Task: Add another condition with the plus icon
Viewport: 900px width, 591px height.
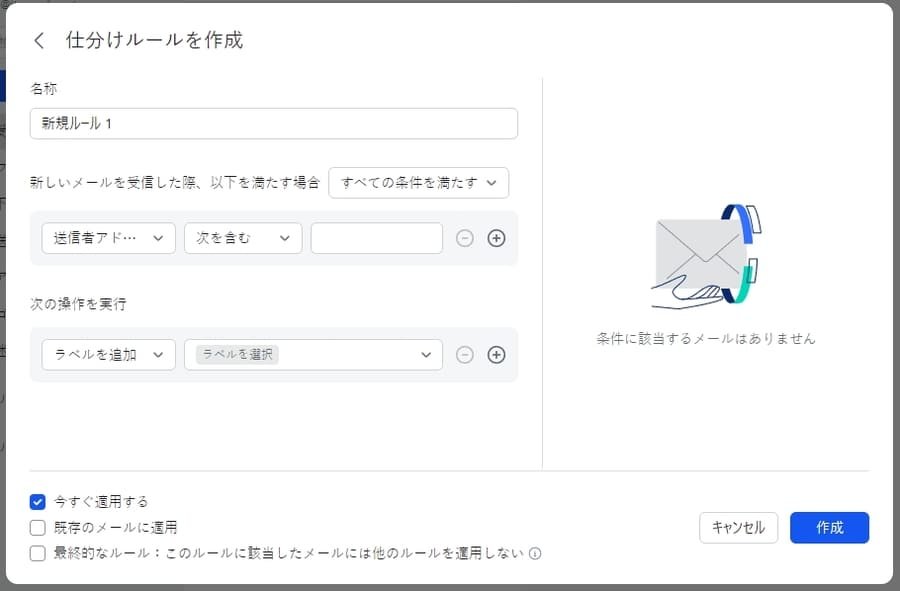Action: coord(497,238)
